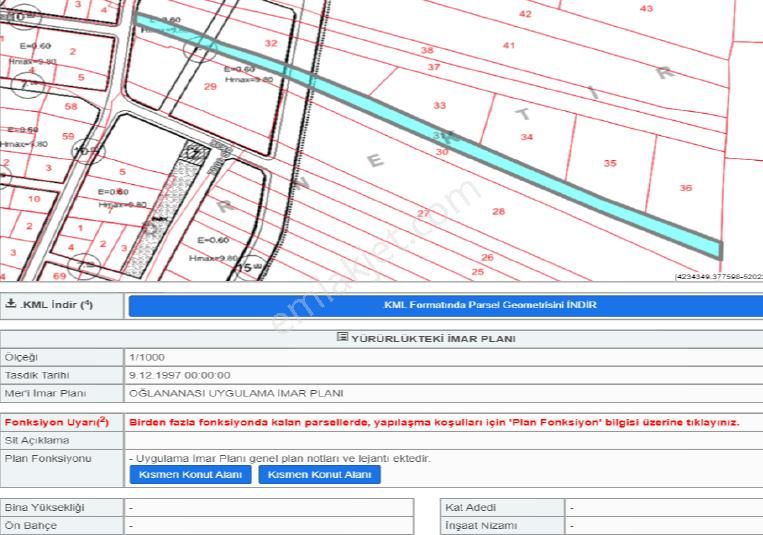Click parcel 36 on the map
Viewport: 763px width, 535px height.
(x=686, y=187)
